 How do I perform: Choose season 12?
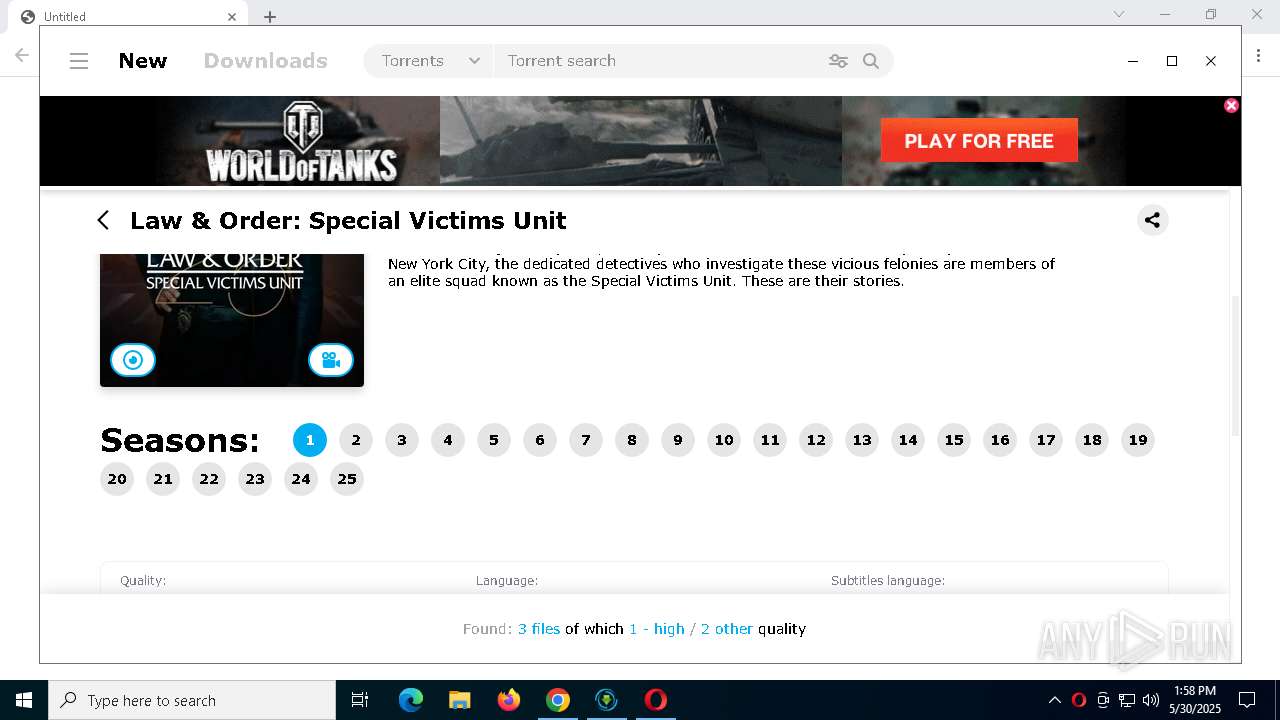tap(816, 440)
